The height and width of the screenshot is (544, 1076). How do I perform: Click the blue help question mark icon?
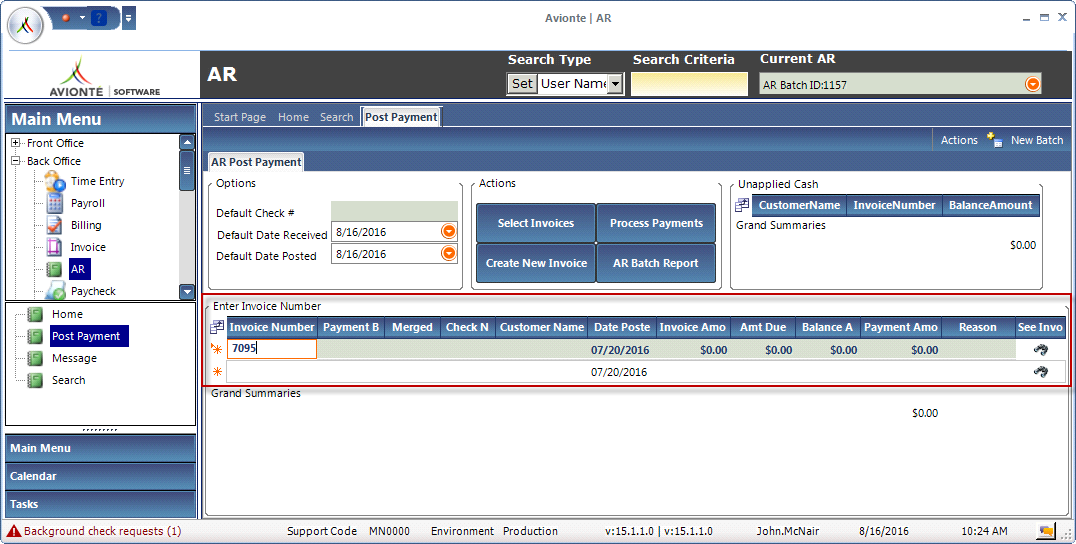pos(98,18)
